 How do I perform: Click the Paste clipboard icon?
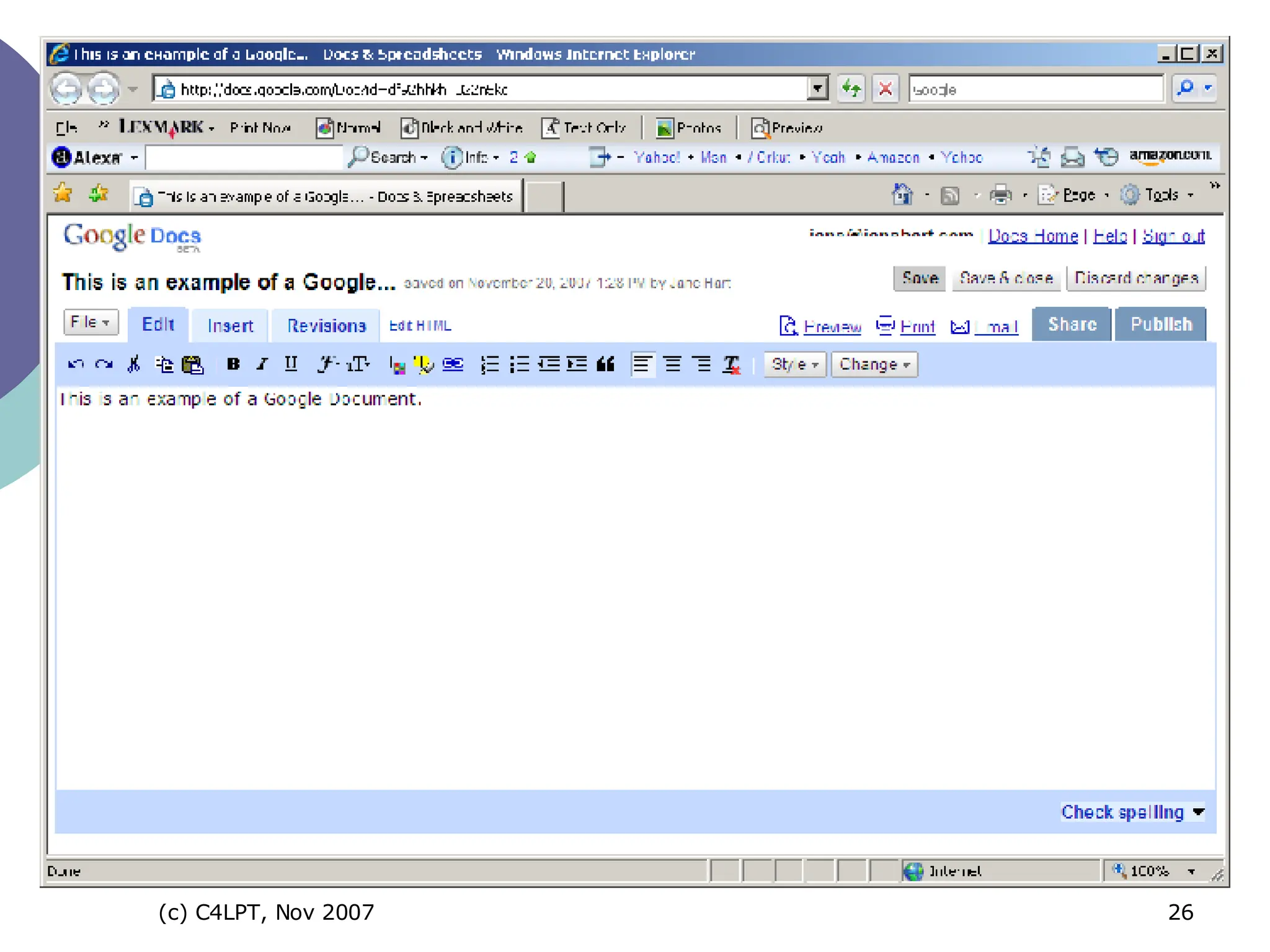coord(192,364)
